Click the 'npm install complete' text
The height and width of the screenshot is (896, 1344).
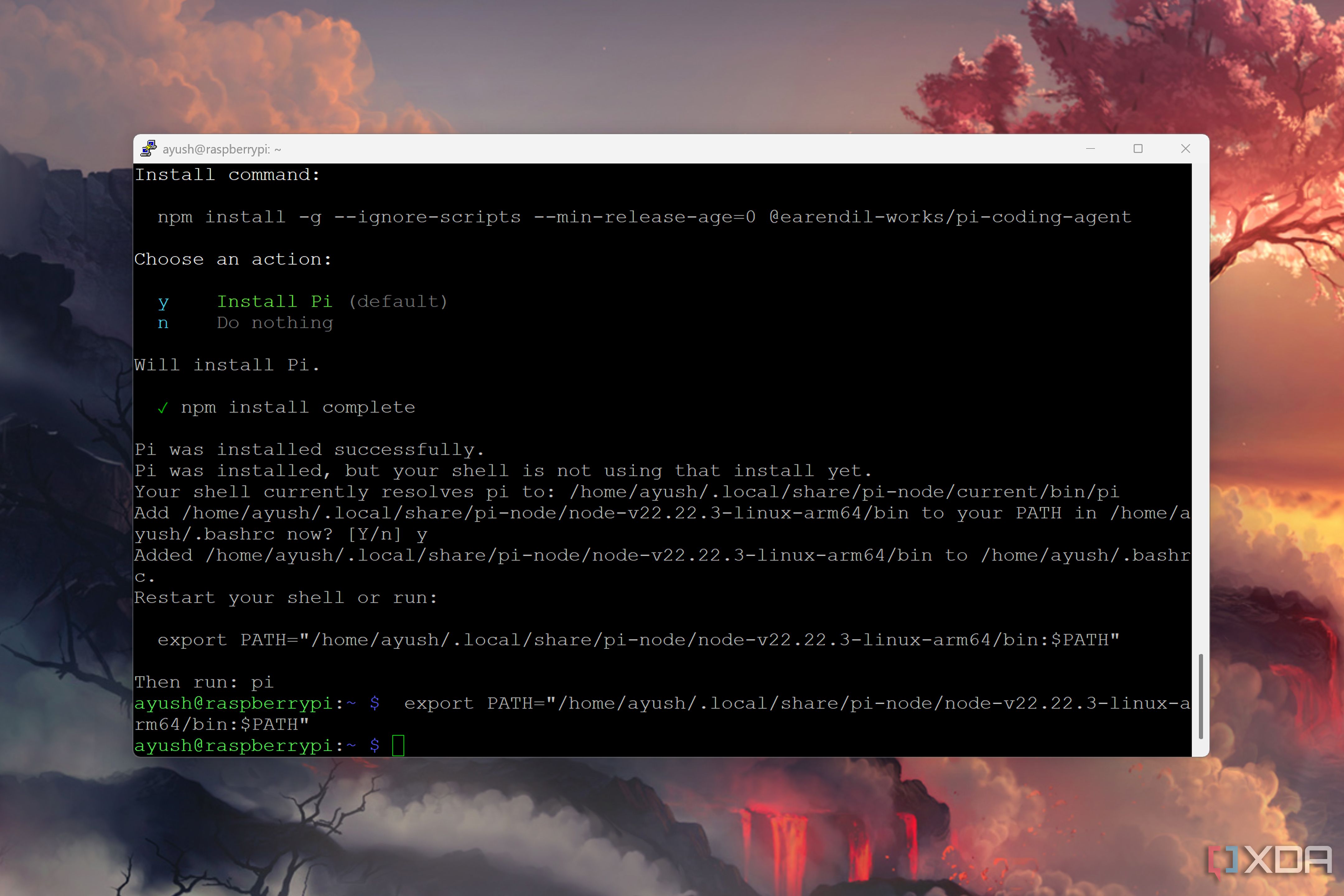point(298,408)
